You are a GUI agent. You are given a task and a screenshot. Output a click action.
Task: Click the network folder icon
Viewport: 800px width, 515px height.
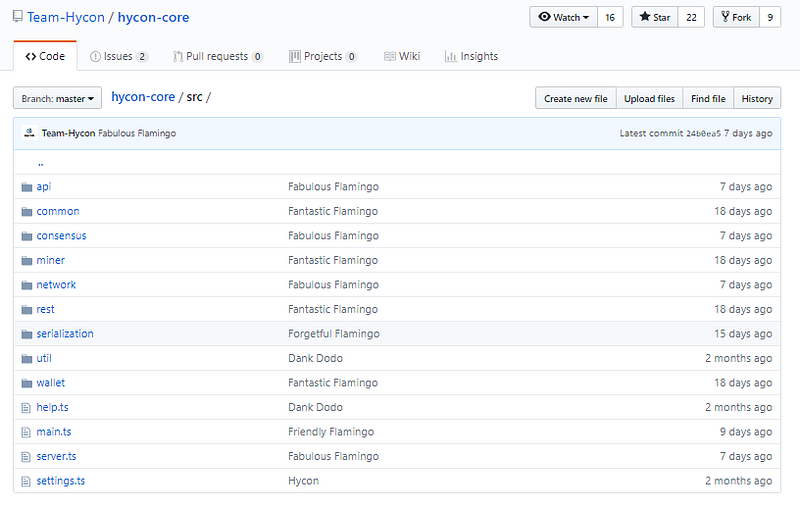click(x=27, y=285)
